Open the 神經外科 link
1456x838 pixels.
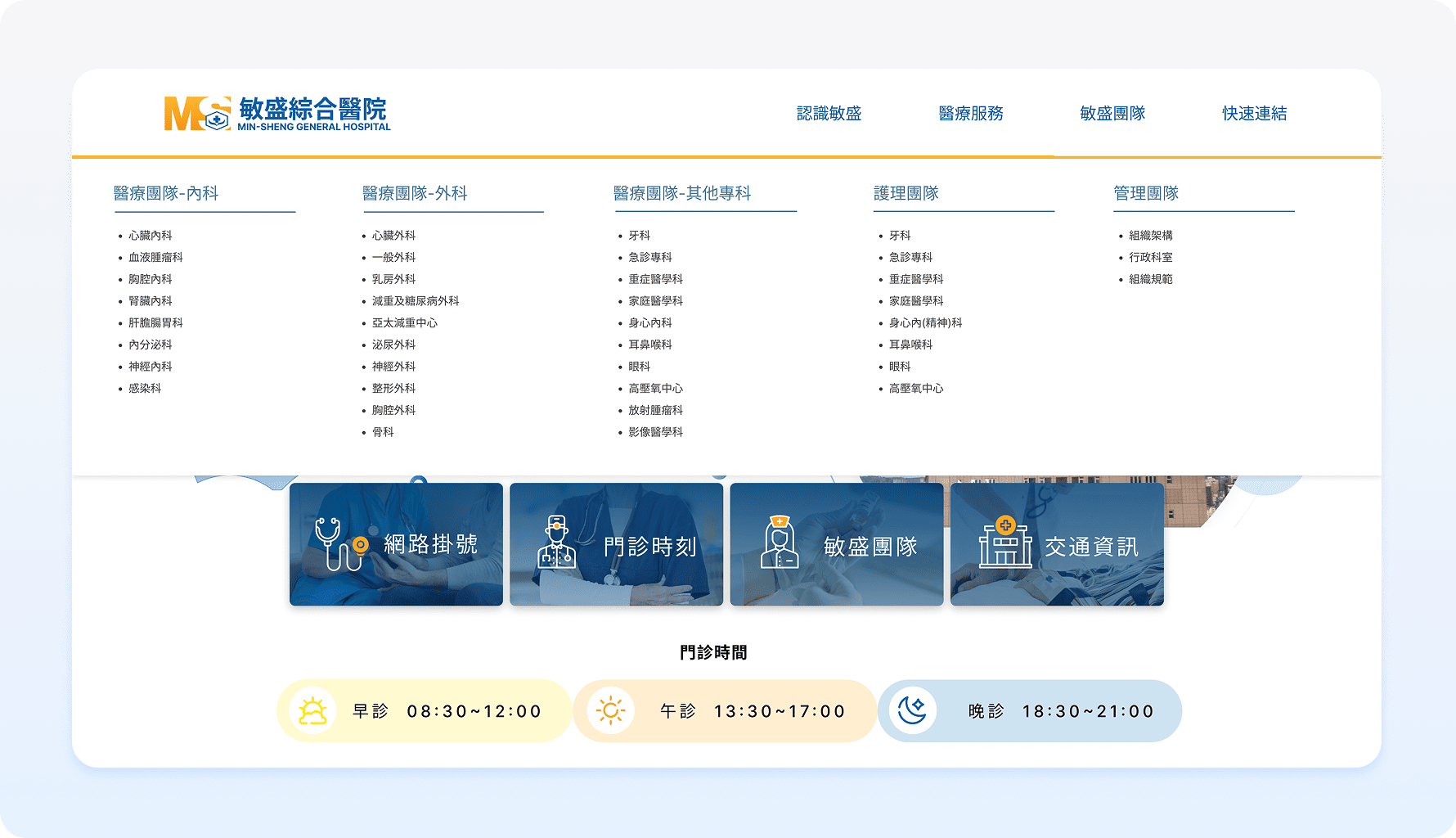click(394, 367)
